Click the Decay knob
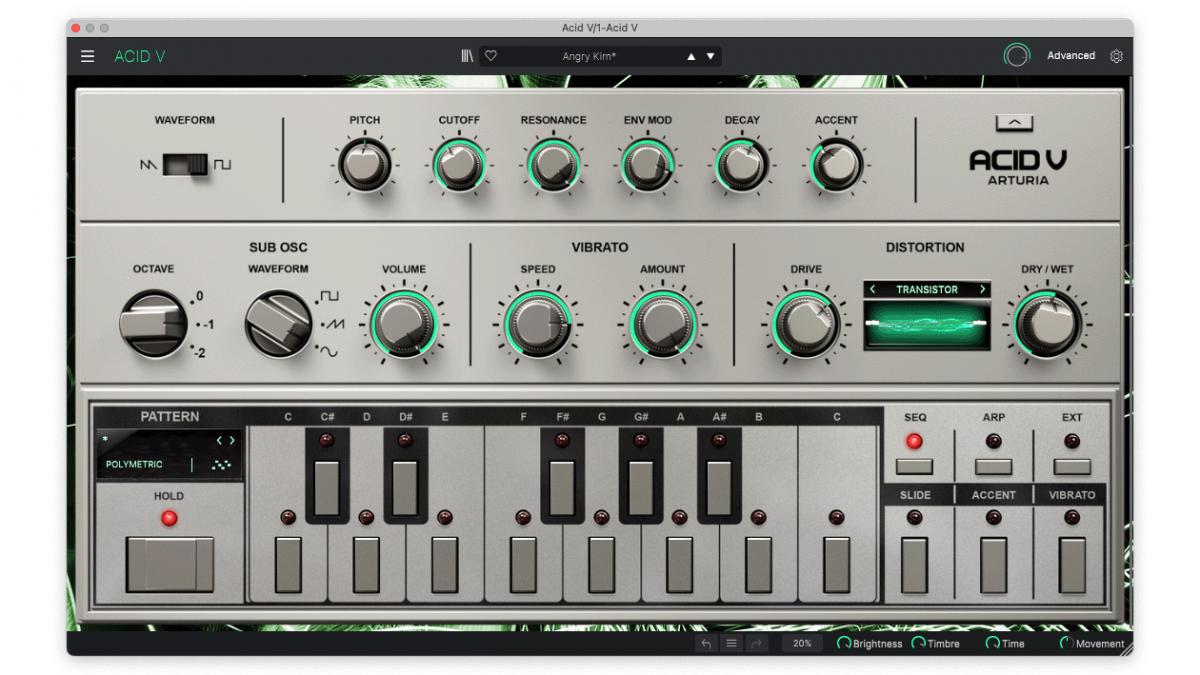The image size is (1200, 675). coord(742,165)
